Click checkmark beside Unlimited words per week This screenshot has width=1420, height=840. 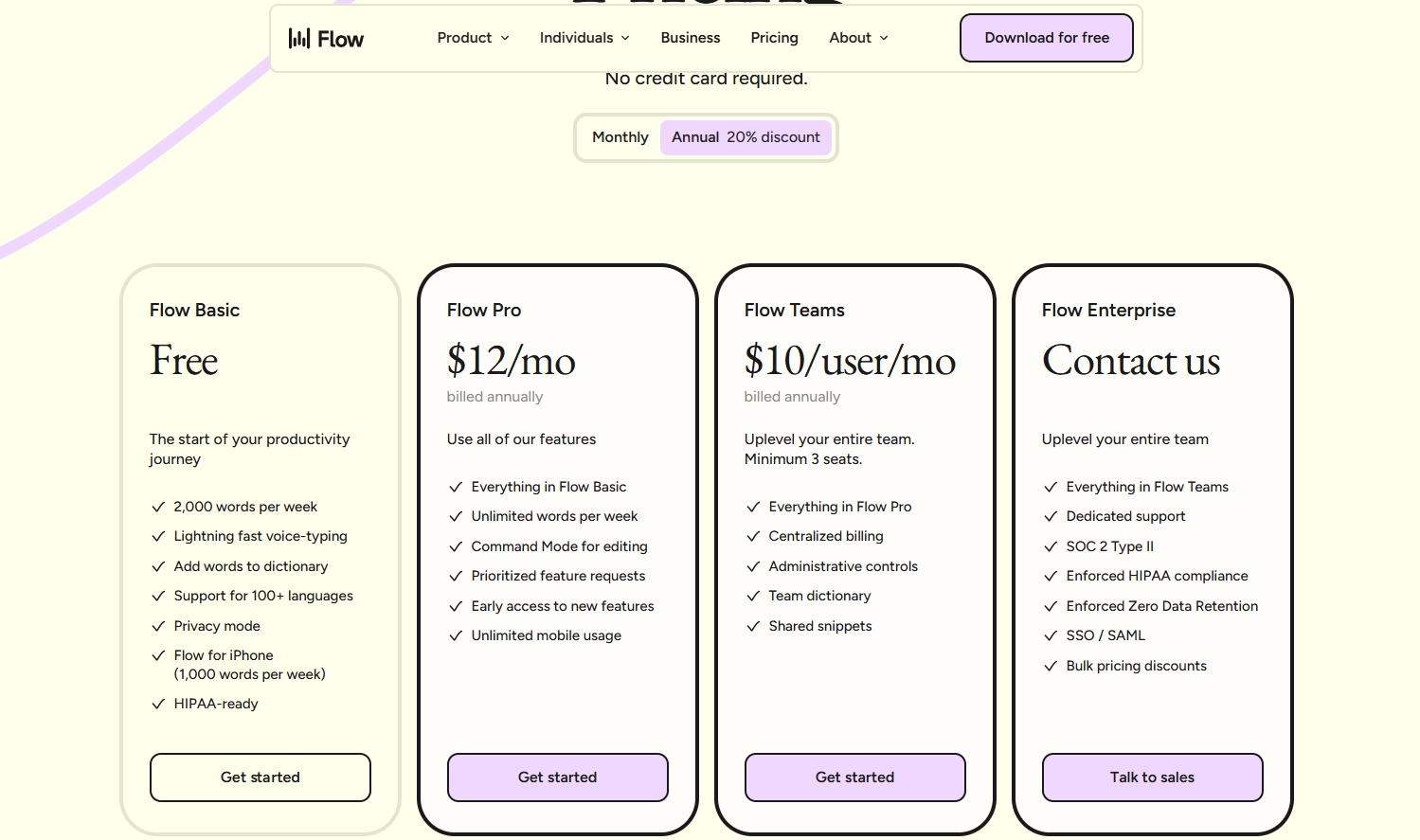(456, 517)
